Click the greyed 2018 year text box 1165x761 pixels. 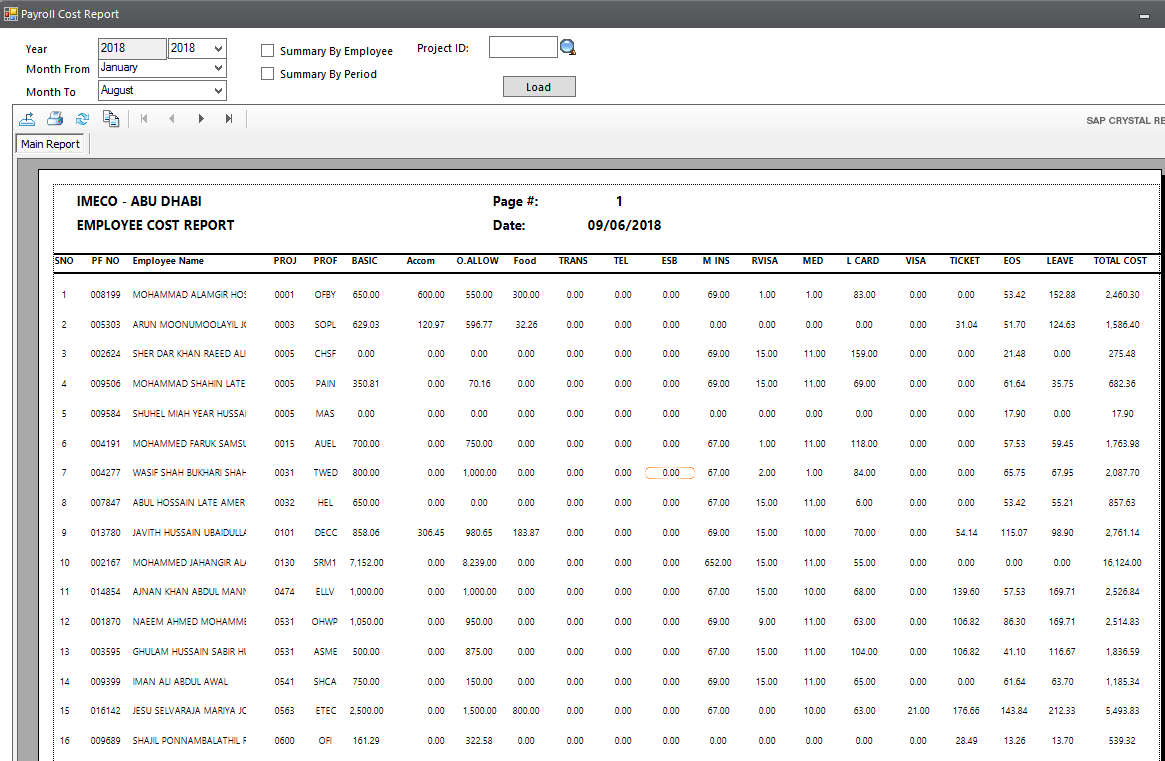(132, 48)
